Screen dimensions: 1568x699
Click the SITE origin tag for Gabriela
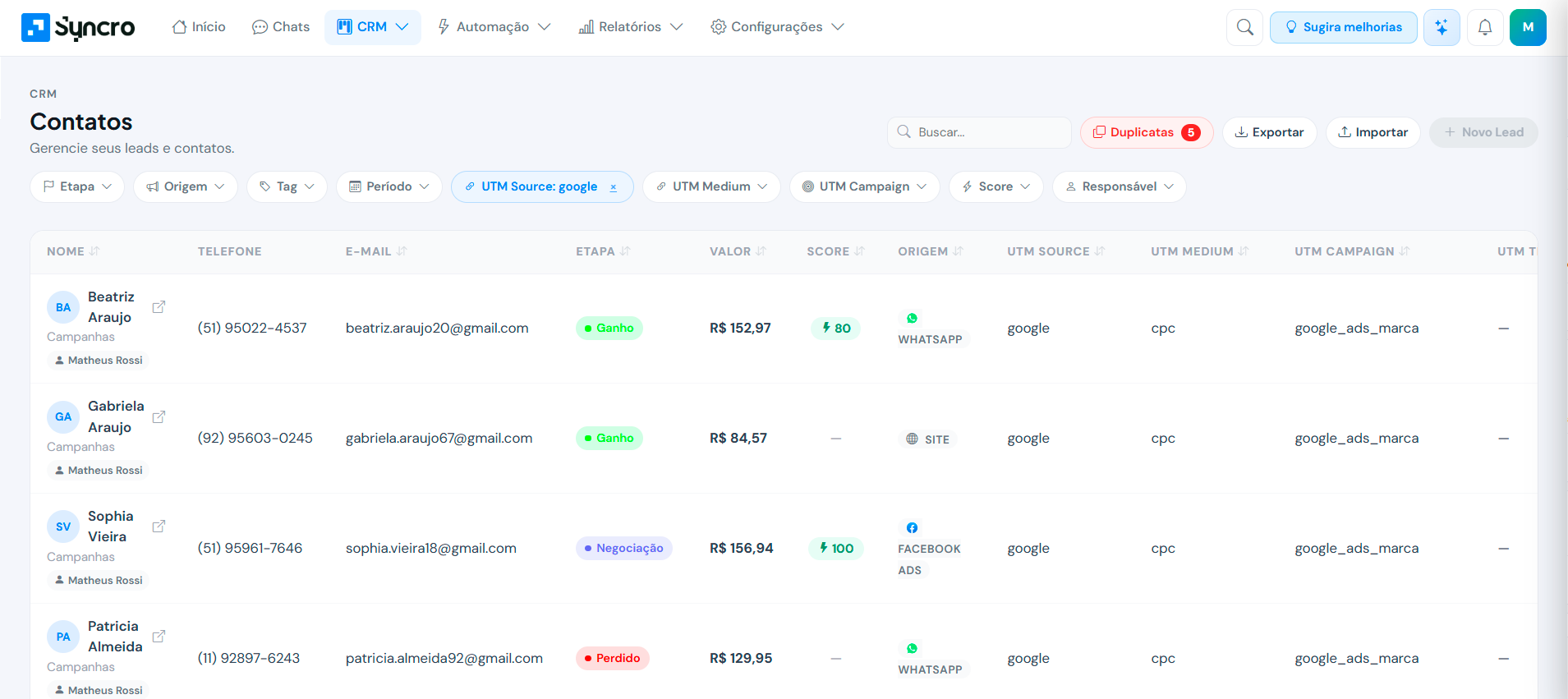pyautogui.click(x=927, y=439)
